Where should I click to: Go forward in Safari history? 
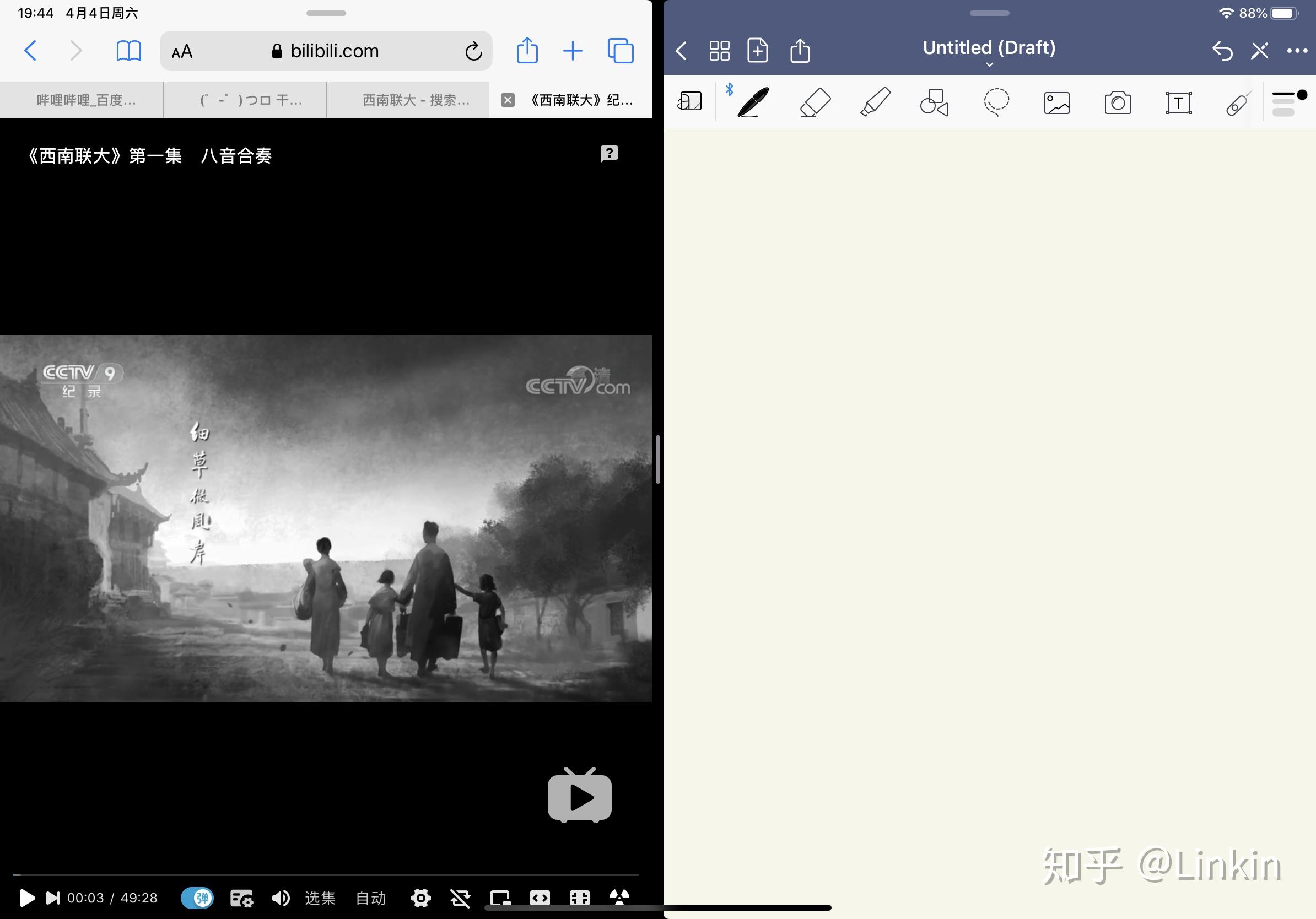coord(76,51)
